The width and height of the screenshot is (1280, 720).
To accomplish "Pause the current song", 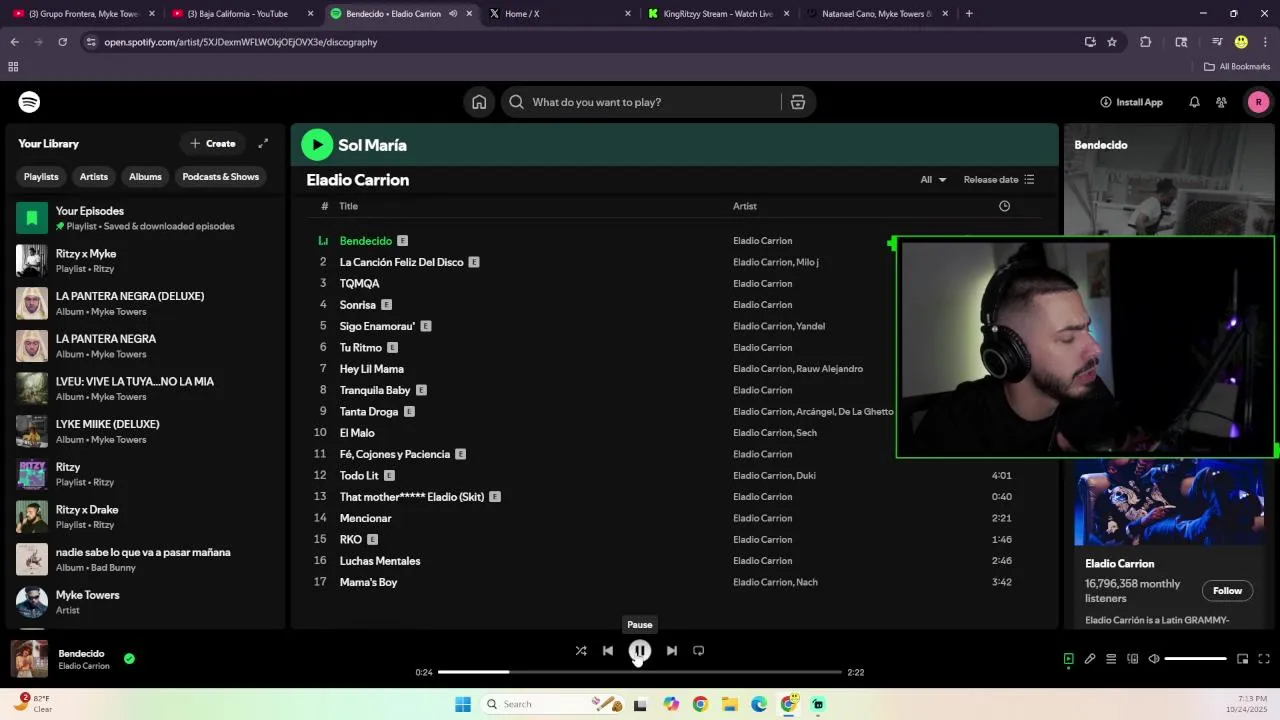I will 640,651.
